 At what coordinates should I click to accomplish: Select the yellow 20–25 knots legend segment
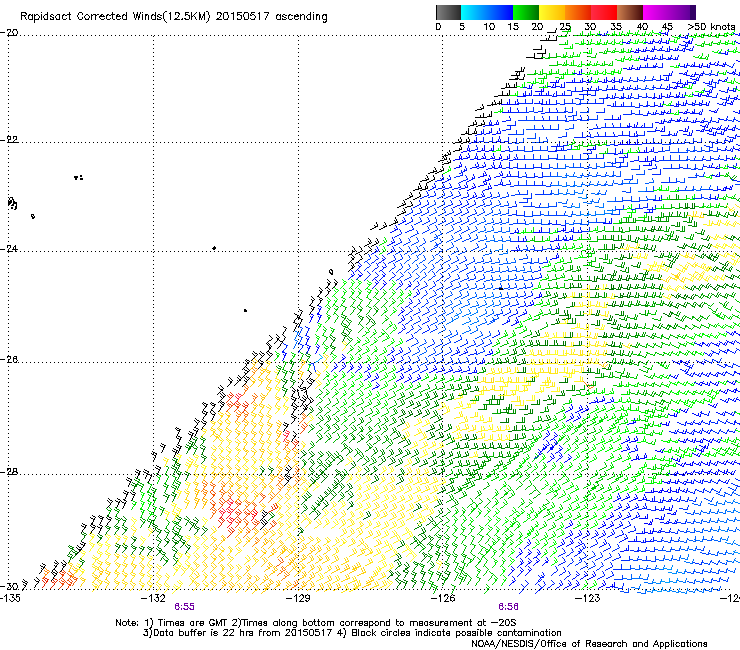pos(552,12)
